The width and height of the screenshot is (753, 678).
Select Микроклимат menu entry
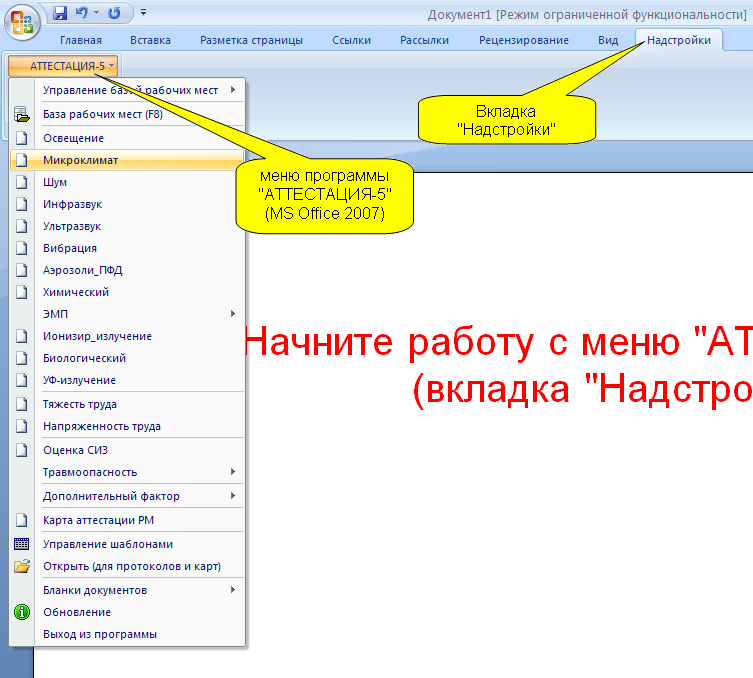(x=127, y=160)
